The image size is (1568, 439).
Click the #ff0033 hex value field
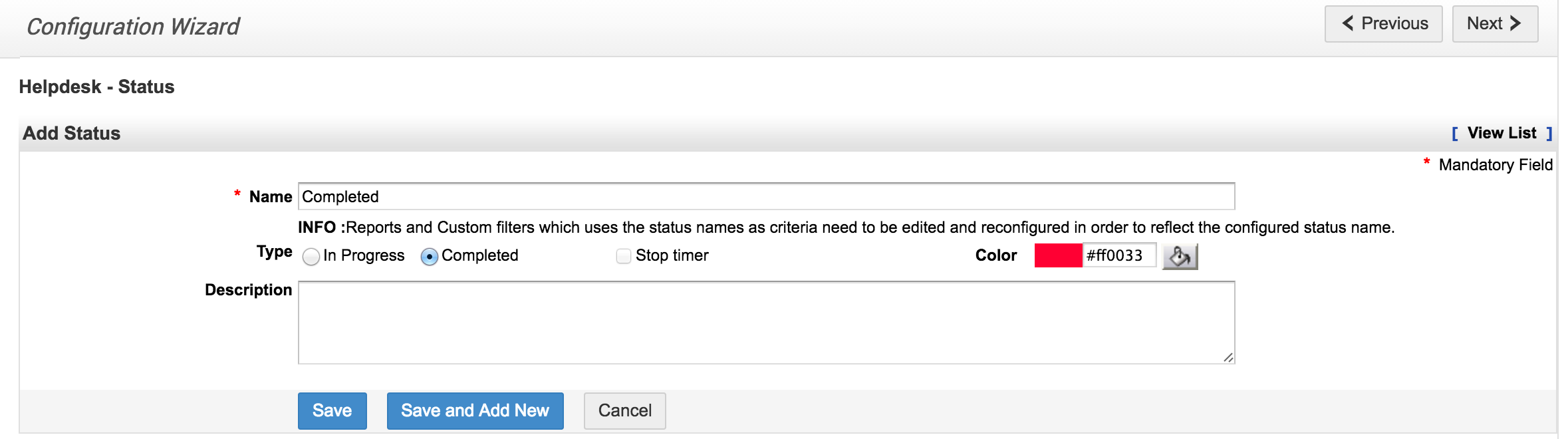click(1119, 255)
